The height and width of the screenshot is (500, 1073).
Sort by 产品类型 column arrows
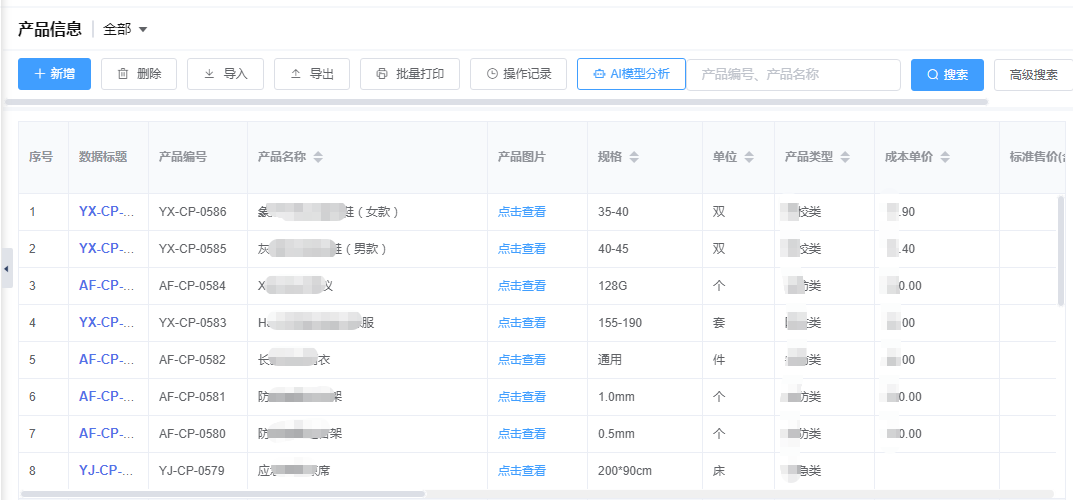(846, 157)
